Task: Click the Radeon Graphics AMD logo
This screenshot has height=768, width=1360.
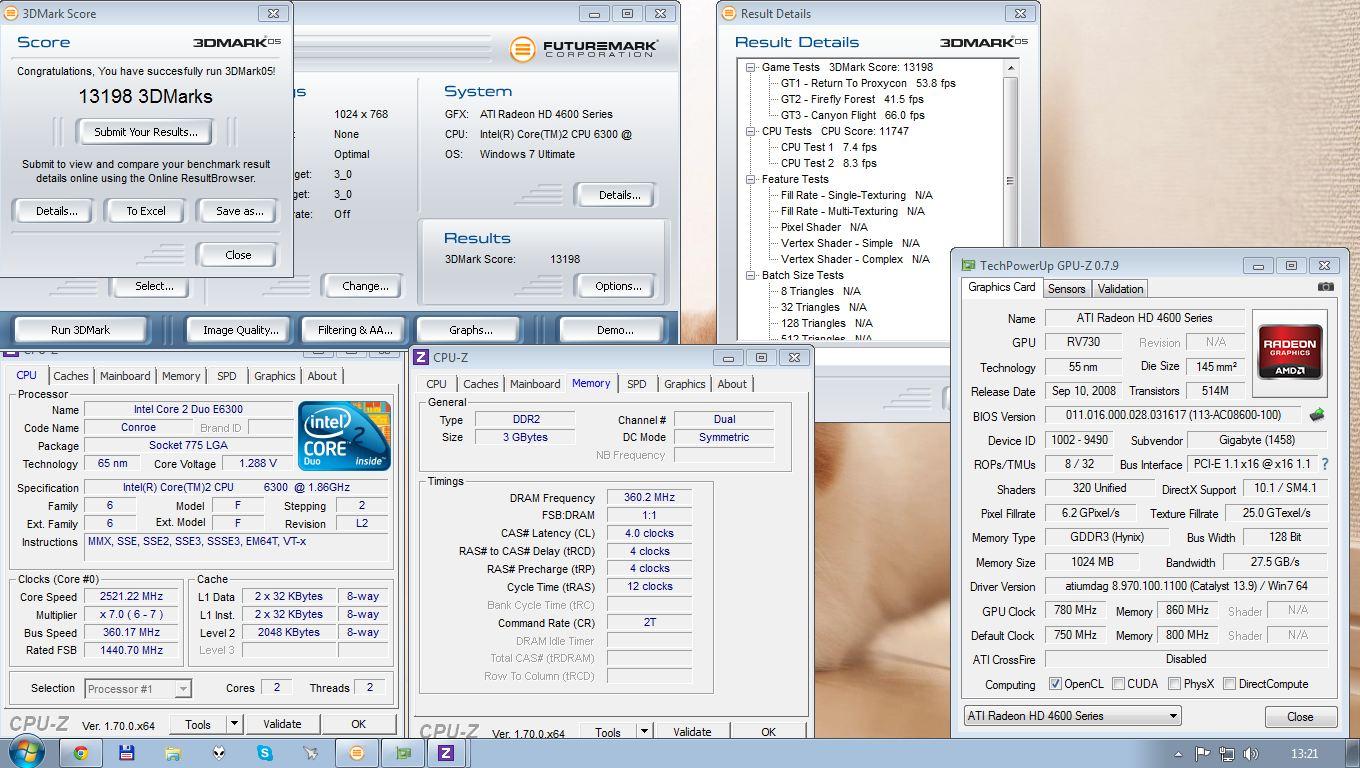Action: tap(1289, 352)
